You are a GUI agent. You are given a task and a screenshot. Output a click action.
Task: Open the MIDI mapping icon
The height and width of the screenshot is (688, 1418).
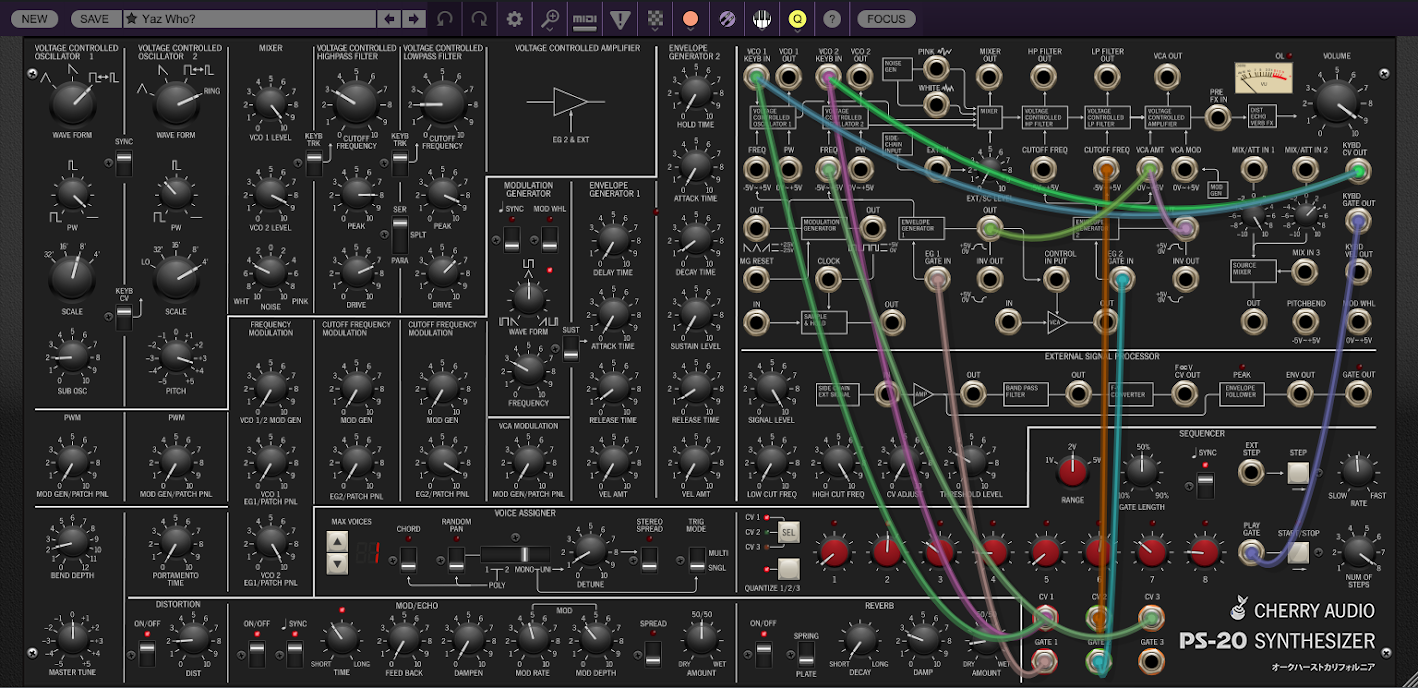coord(584,18)
